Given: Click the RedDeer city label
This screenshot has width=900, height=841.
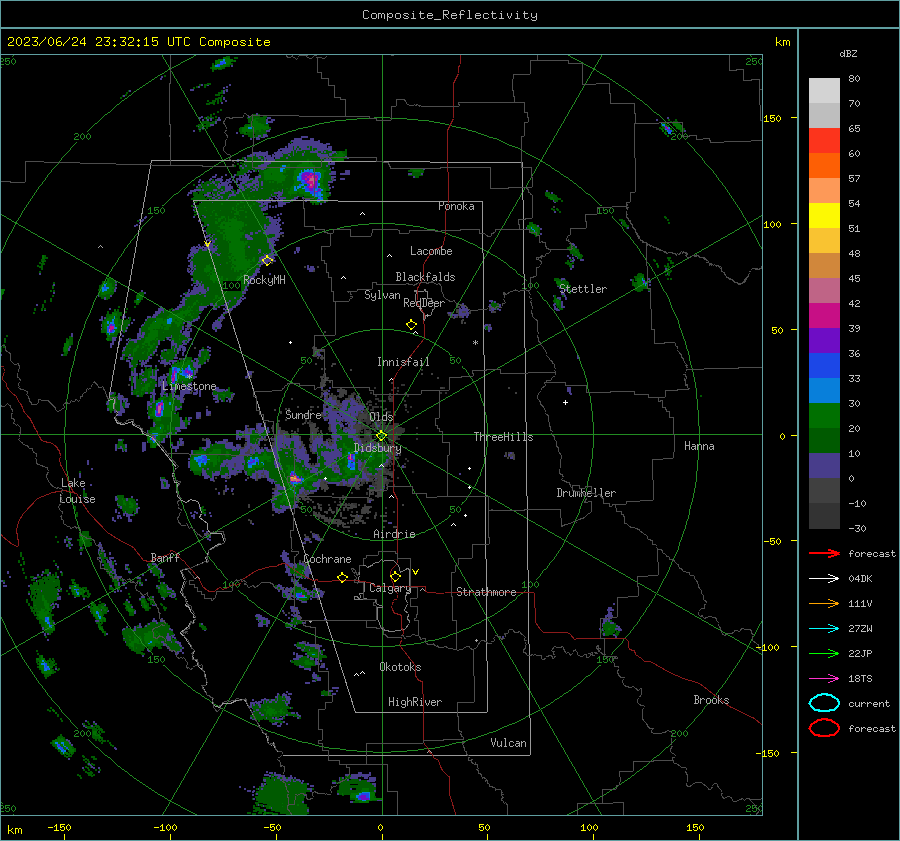Looking at the screenshot, I should 424,303.
